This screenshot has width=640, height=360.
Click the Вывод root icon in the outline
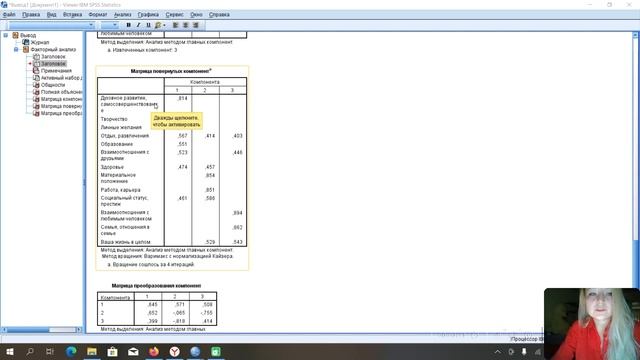coord(16,36)
